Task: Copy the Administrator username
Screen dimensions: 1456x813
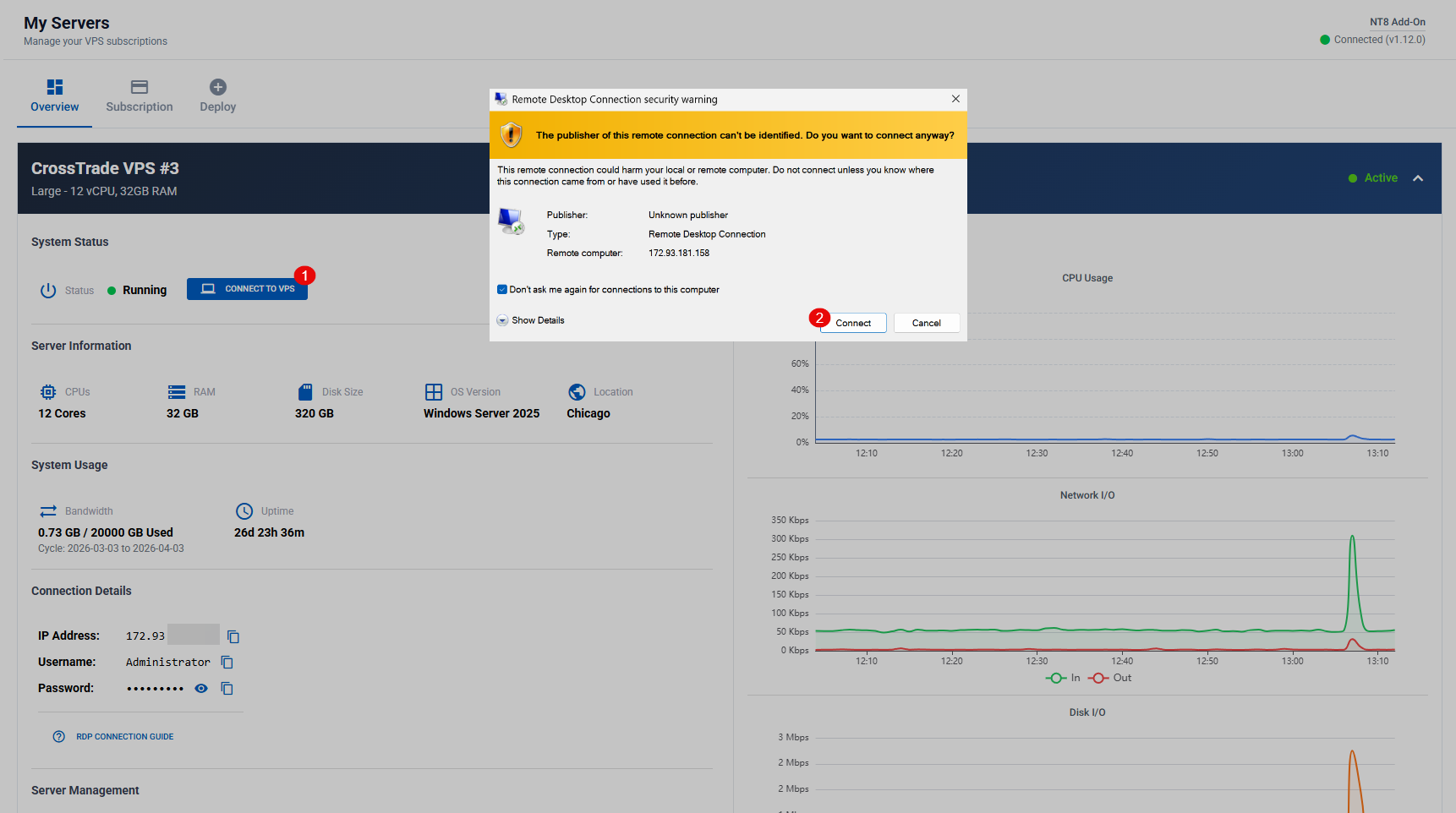Action: (x=227, y=663)
